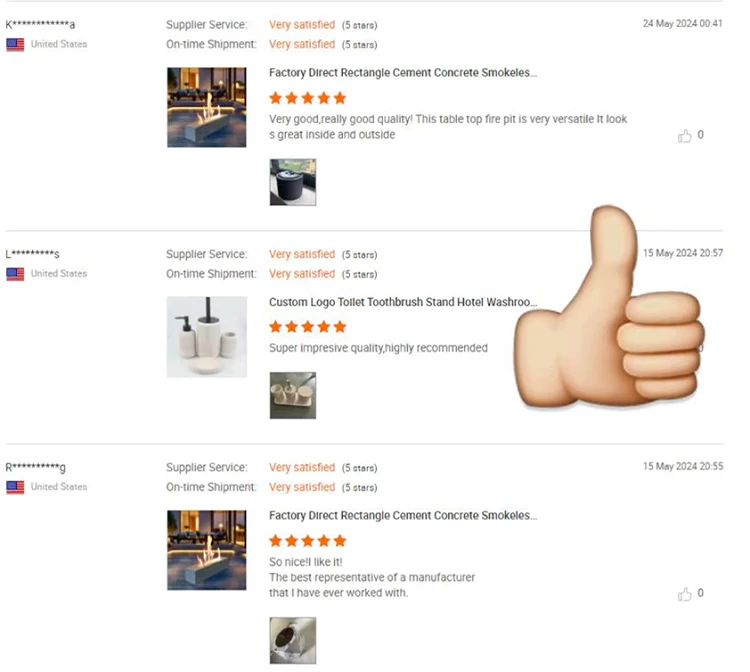This screenshot has height=672, width=750.
Task: Open bathroom set product thumbnail
Action: point(207,337)
